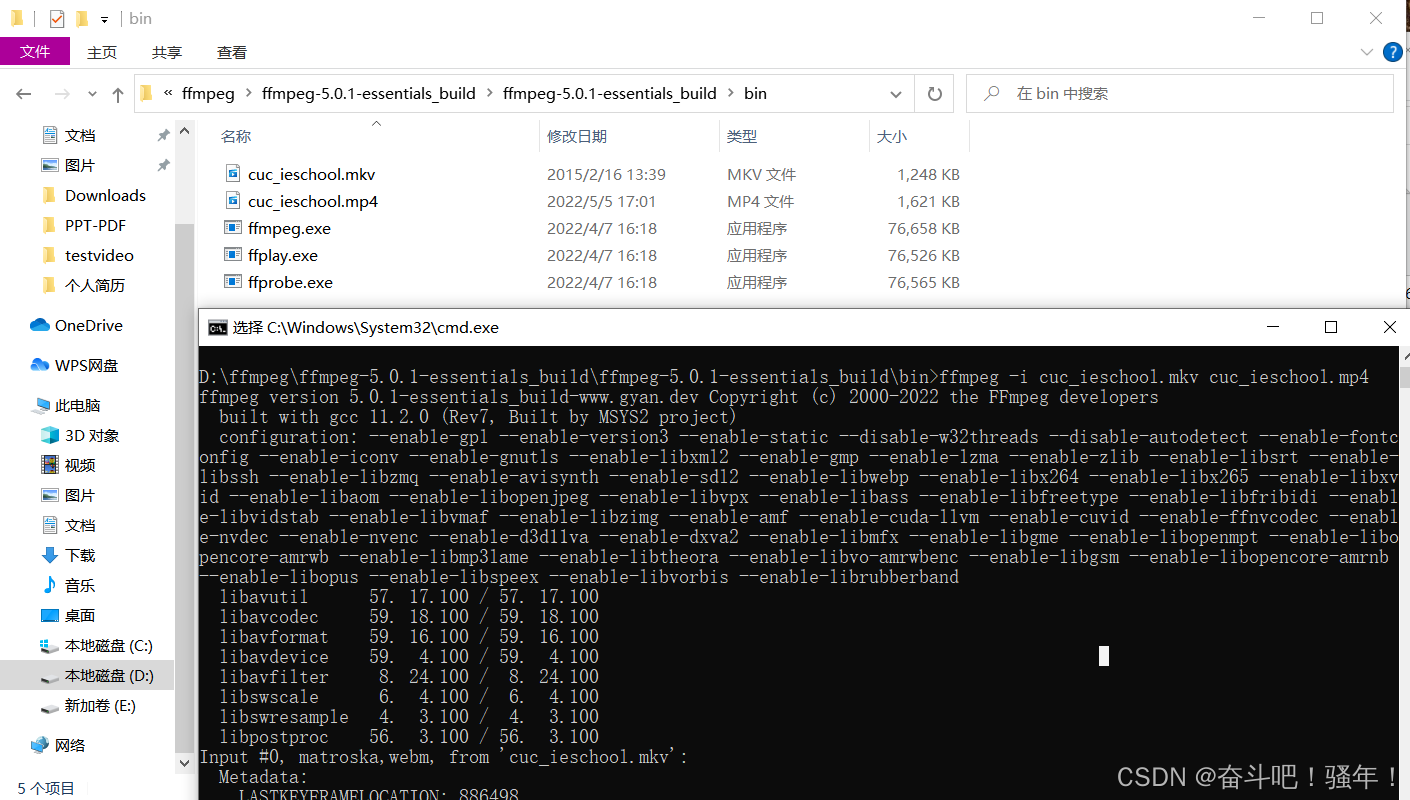Sort files by 大小 column

point(892,136)
